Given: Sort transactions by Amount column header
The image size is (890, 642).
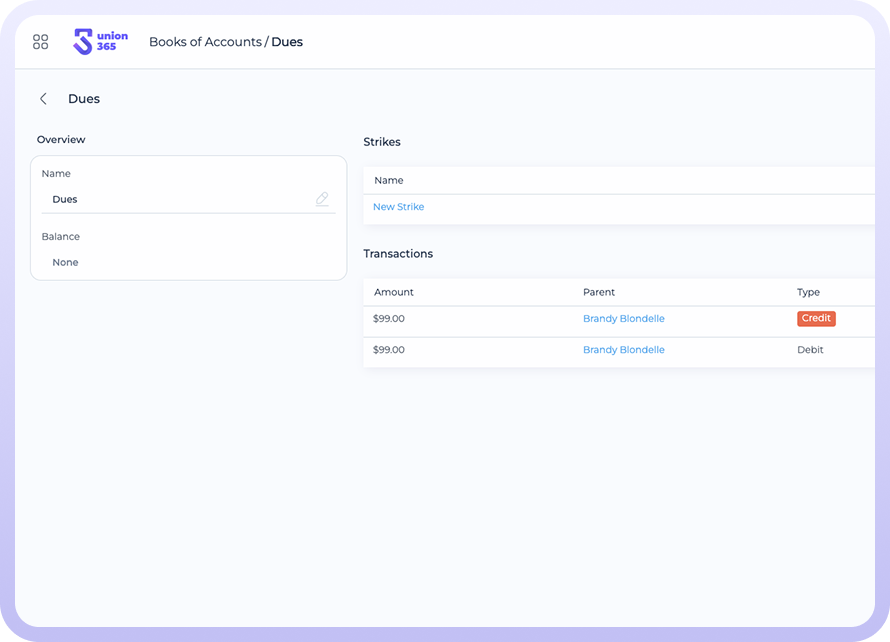Looking at the screenshot, I should [x=393, y=292].
